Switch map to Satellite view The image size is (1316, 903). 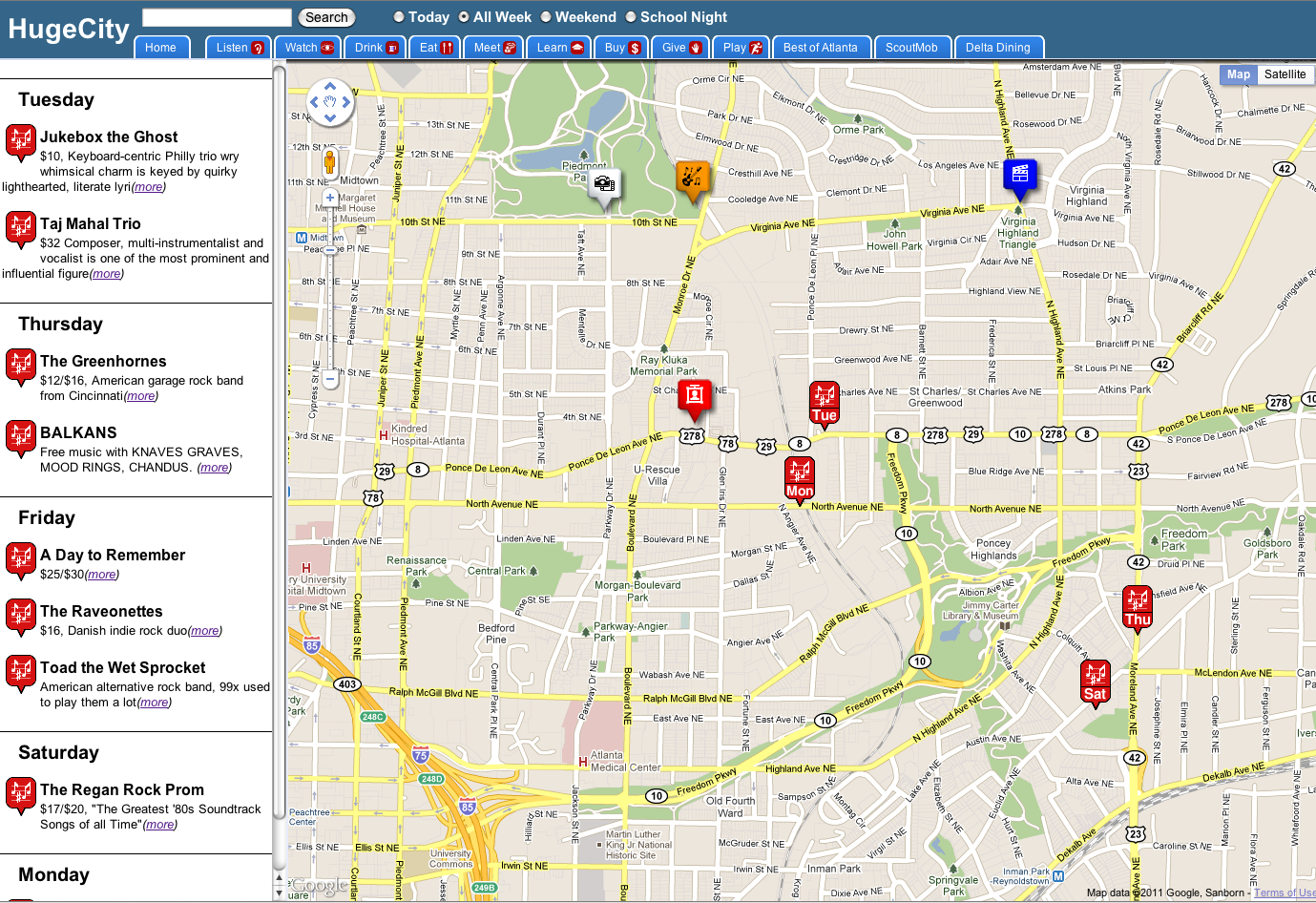point(1285,74)
